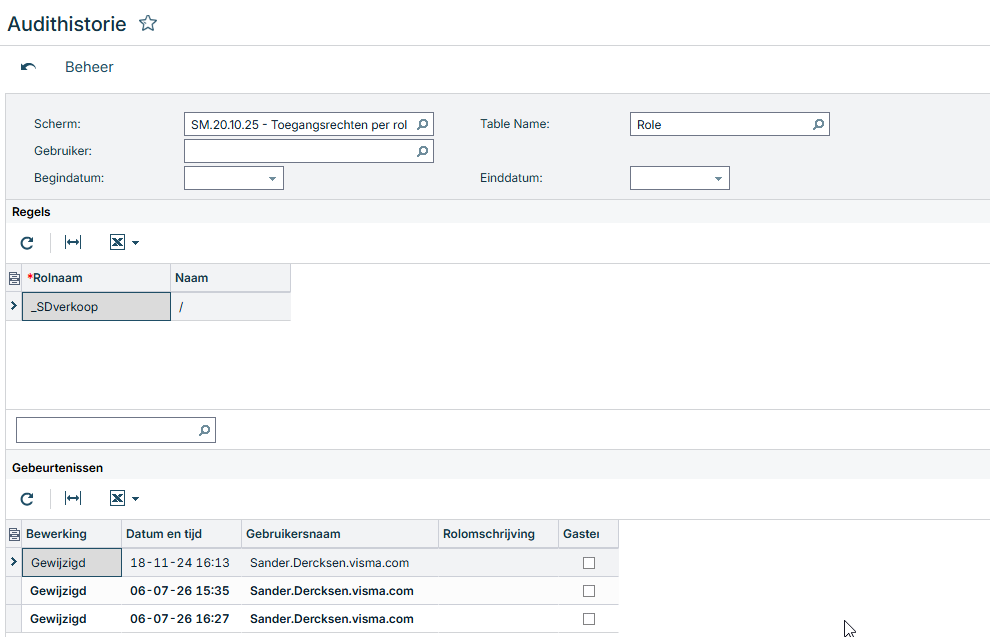Viewport: 990px width, 637px height.
Task: Sort by Rolomschrijving column header
Action: pyautogui.click(x=498, y=534)
